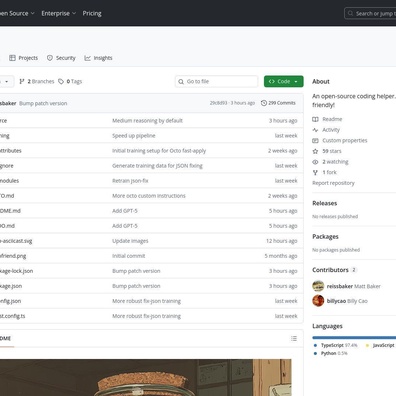View the 2 Branches list
The image size is (396, 396).
coord(37,81)
